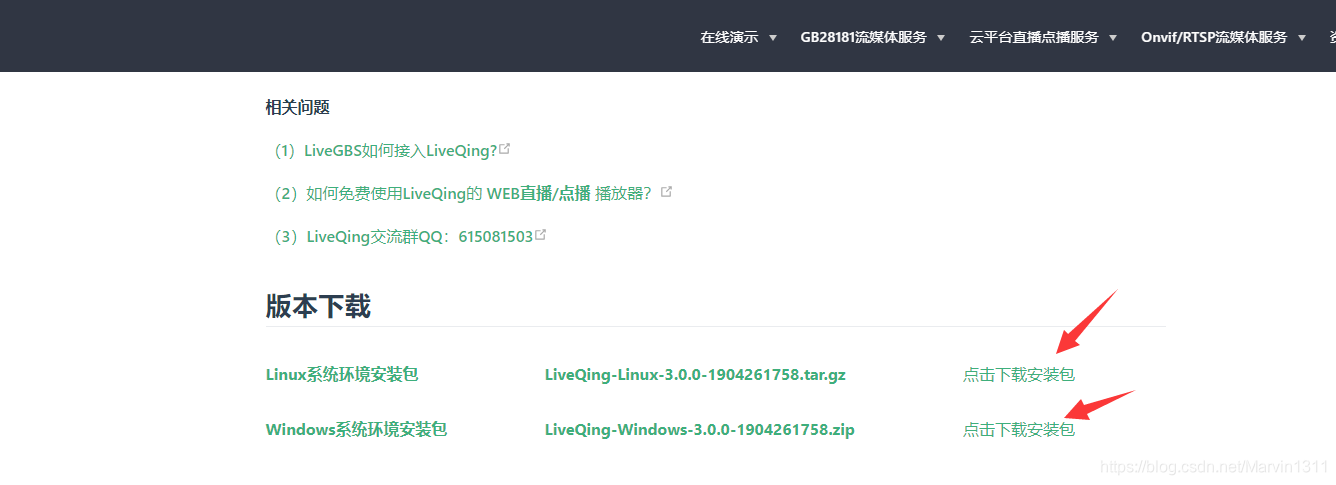Open the Onvif/RTSP流媒体服务 navigation menu
The height and width of the screenshot is (485, 1336).
click(x=1213, y=37)
